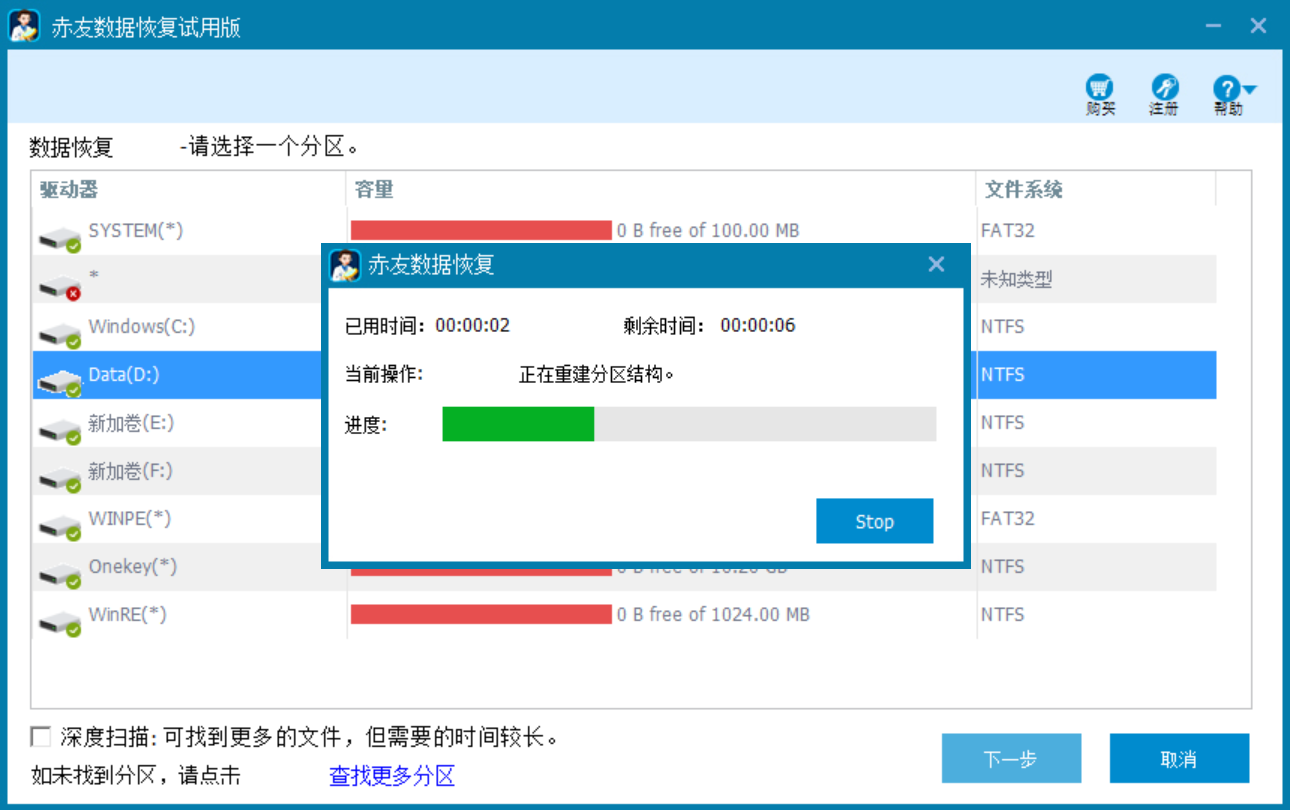This screenshot has height=810, width=1290.
Task: Click the 容量 column header
Action: pos(662,189)
